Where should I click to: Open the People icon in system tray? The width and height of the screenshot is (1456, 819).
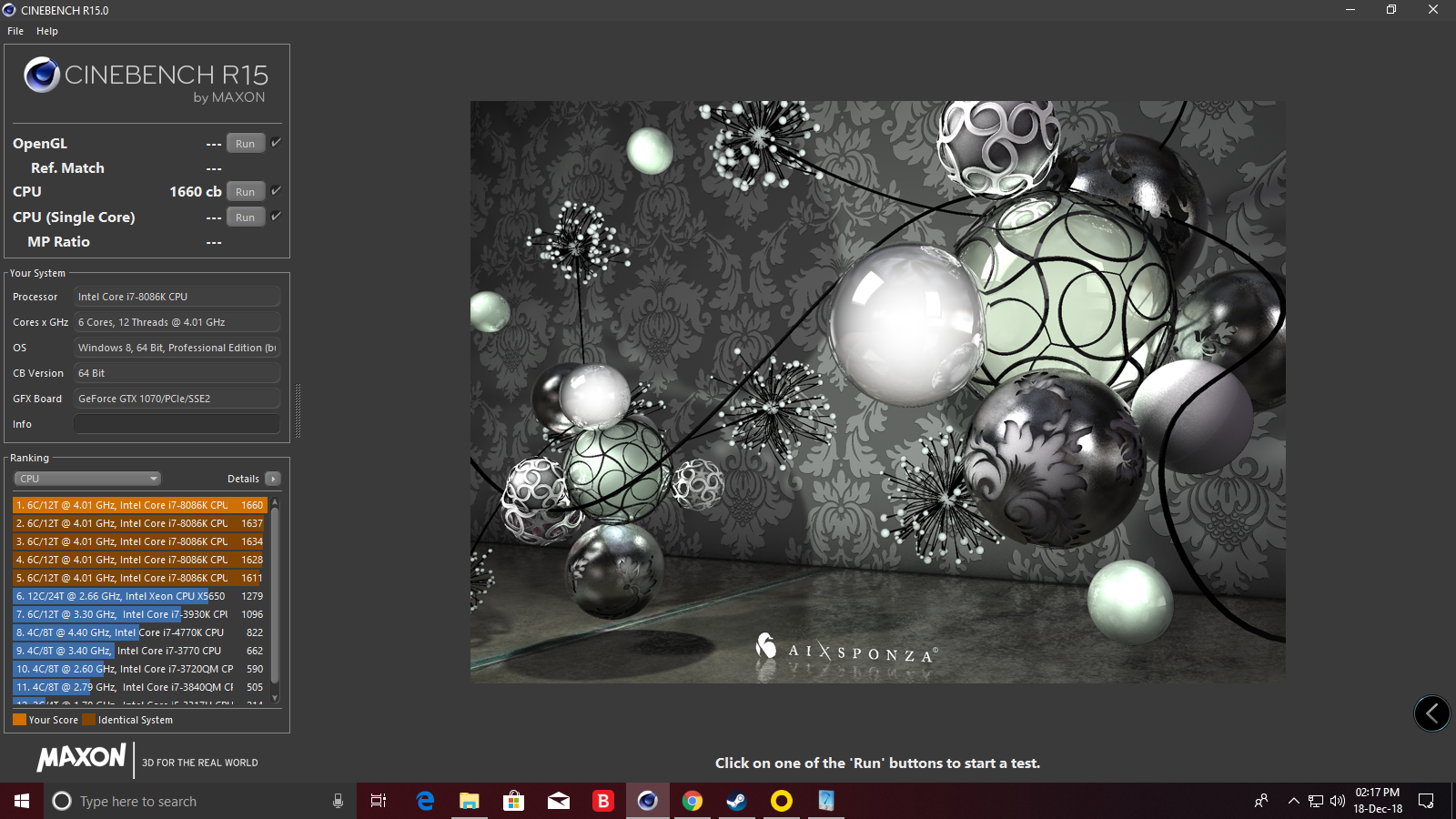click(1261, 801)
